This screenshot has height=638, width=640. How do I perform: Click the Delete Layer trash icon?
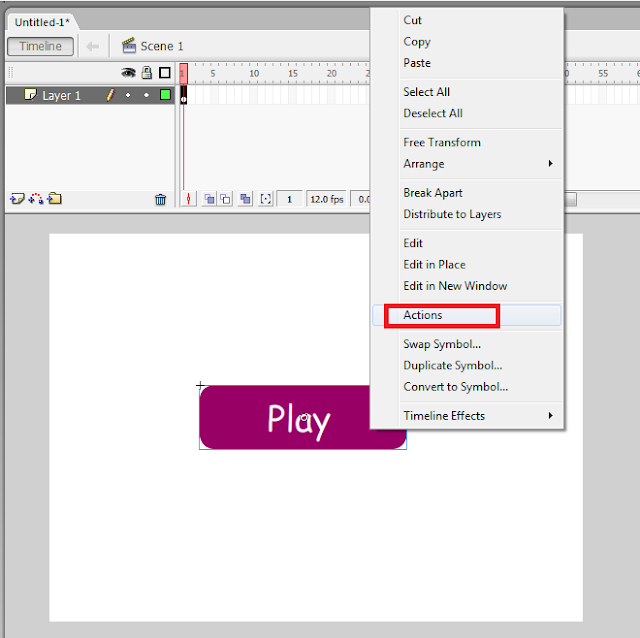coord(160,199)
